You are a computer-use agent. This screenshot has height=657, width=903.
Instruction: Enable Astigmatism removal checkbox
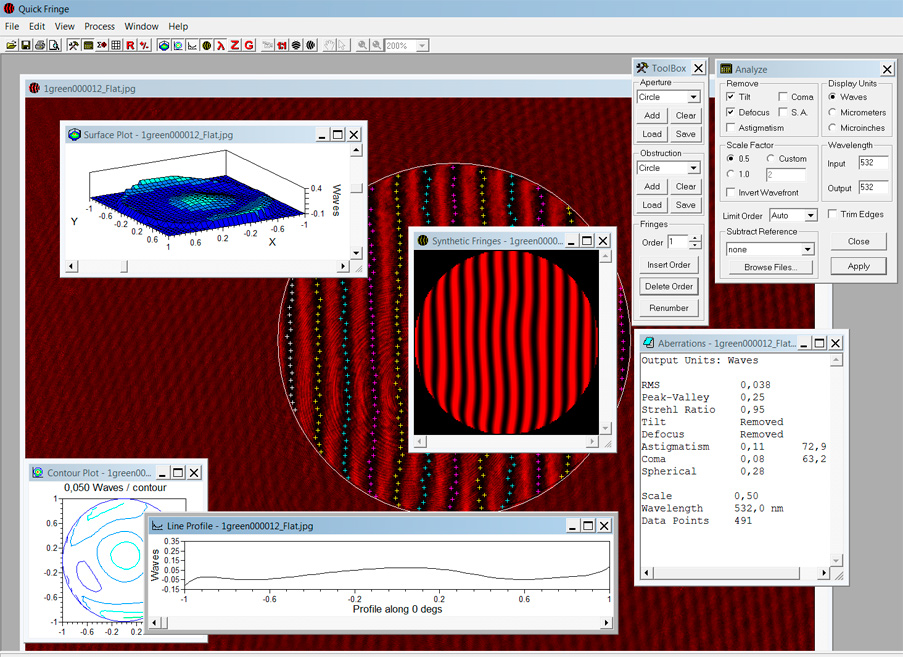[730, 127]
